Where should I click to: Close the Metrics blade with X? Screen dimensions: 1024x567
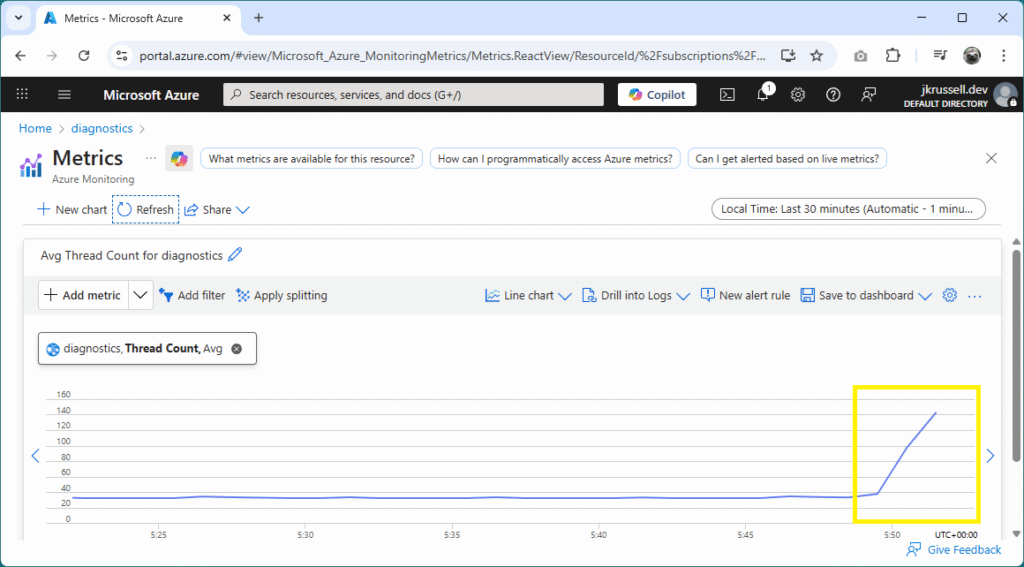[991, 158]
